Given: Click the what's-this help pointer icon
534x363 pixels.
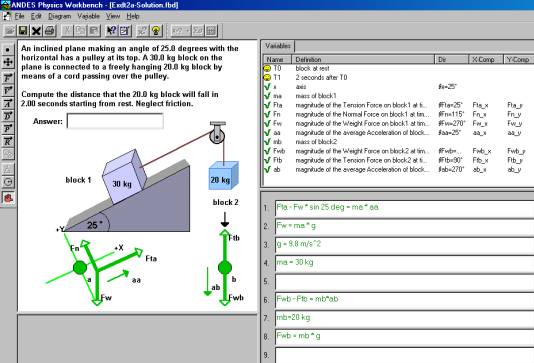Looking at the screenshot, I should coord(111,31).
